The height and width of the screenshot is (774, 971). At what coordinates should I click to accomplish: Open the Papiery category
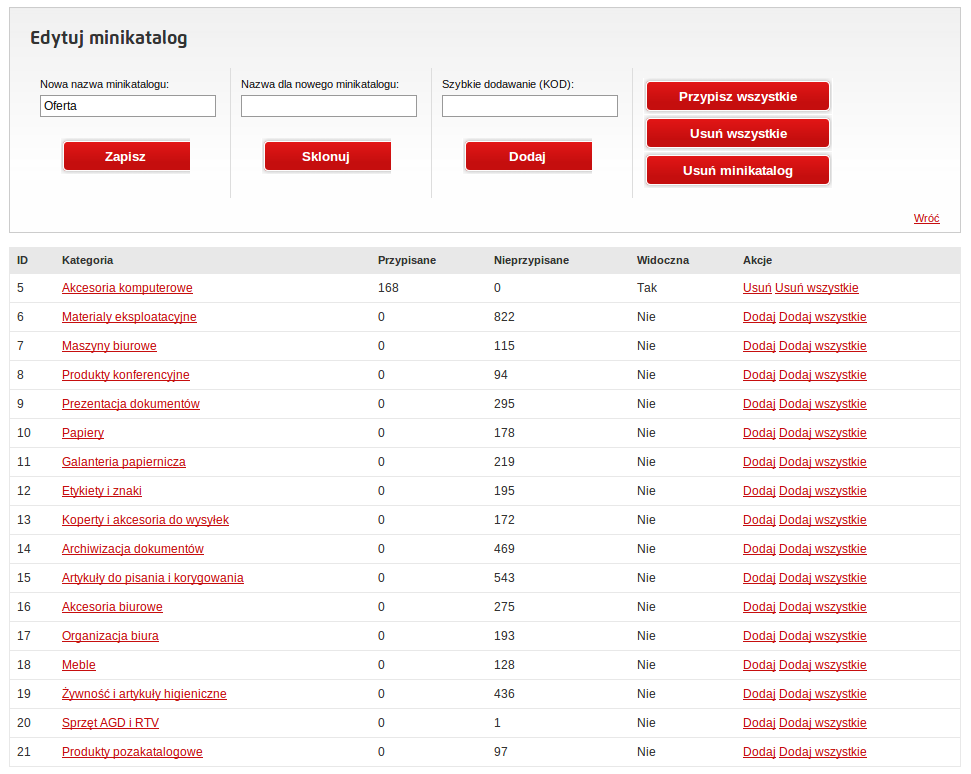(x=83, y=433)
